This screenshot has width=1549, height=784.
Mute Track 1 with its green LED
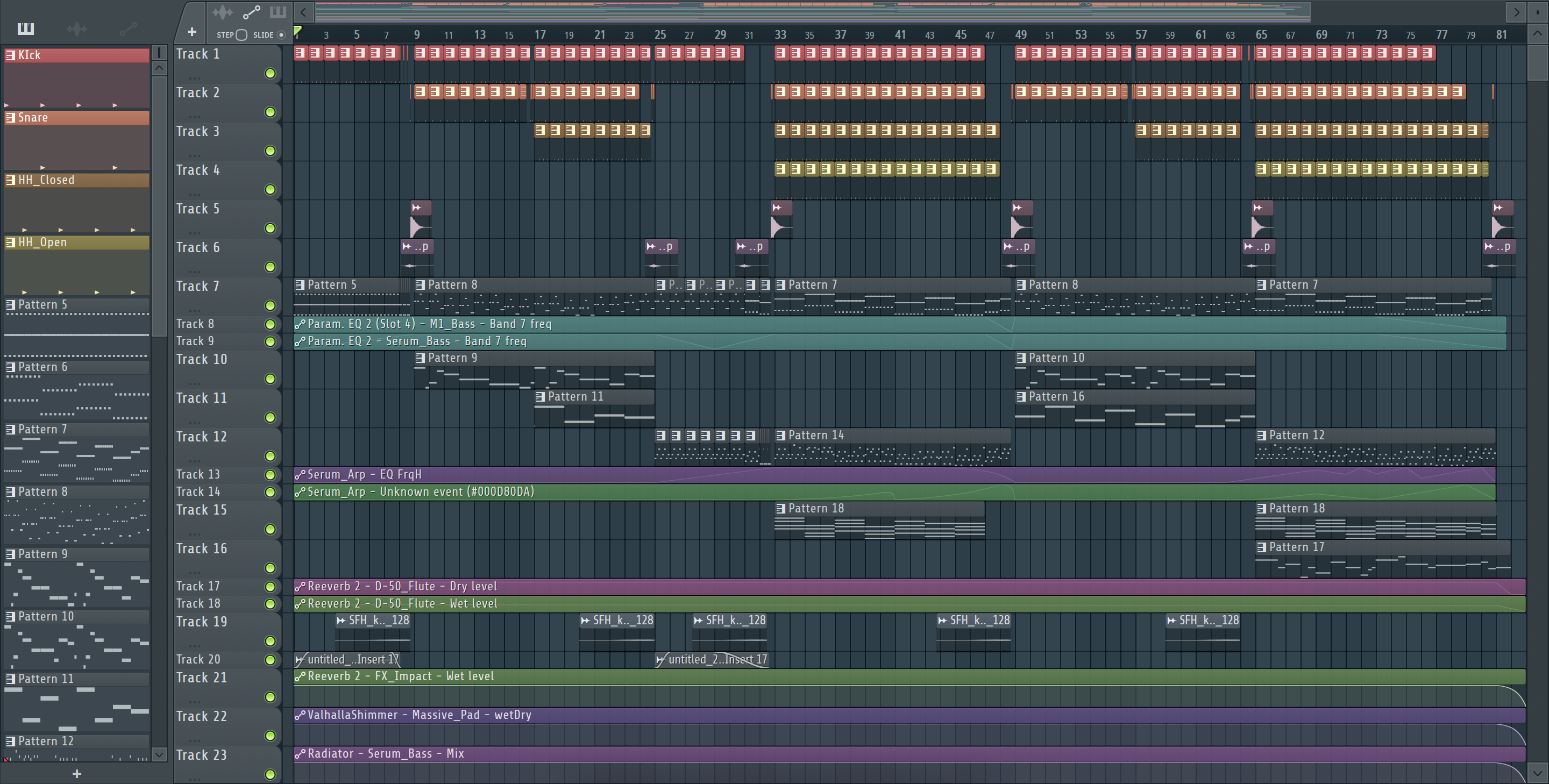[x=270, y=73]
